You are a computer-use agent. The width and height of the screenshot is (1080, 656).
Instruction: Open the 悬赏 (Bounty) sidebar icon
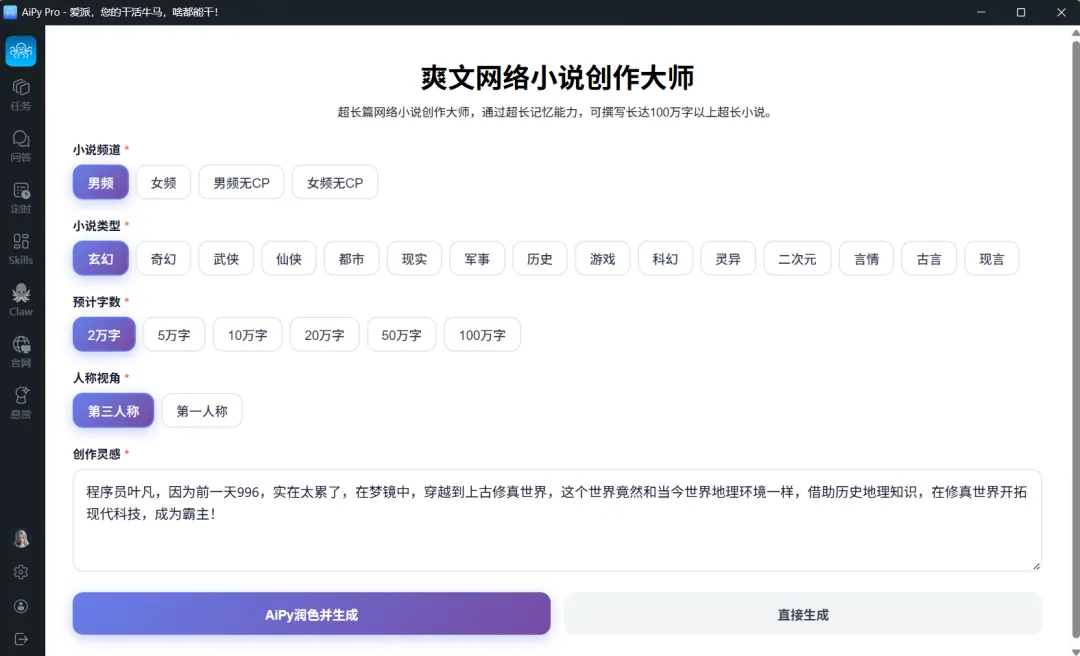pyautogui.click(x=21, y=403)
